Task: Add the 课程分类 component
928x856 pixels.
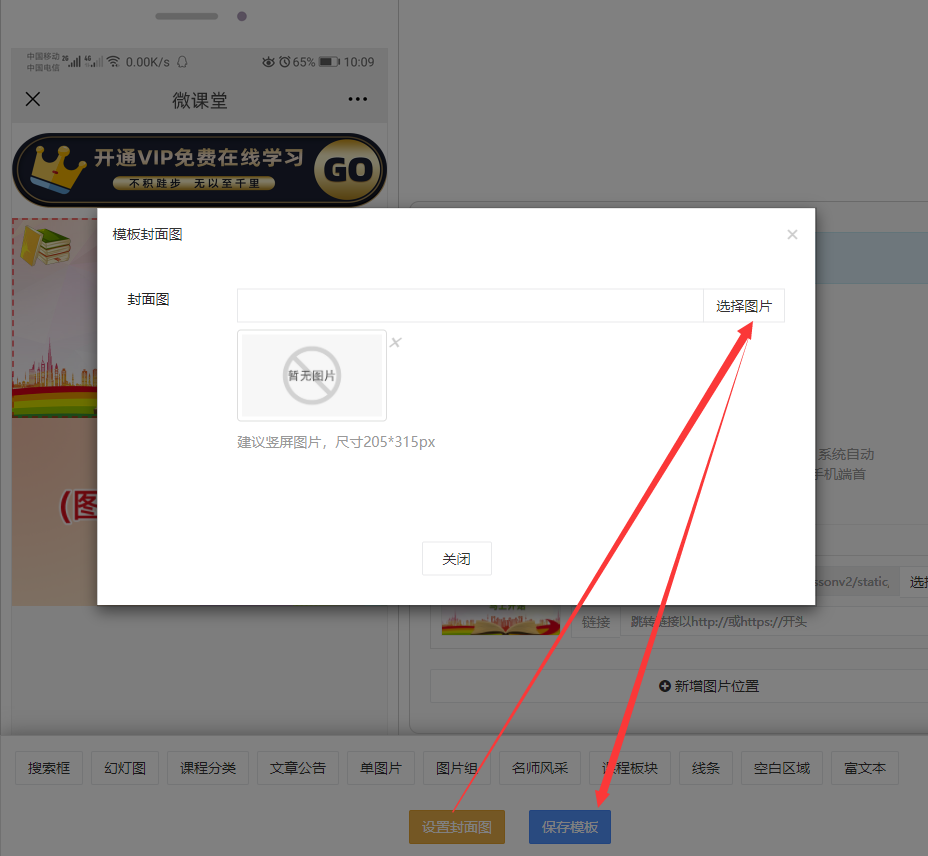Action: tap(208, 768)
